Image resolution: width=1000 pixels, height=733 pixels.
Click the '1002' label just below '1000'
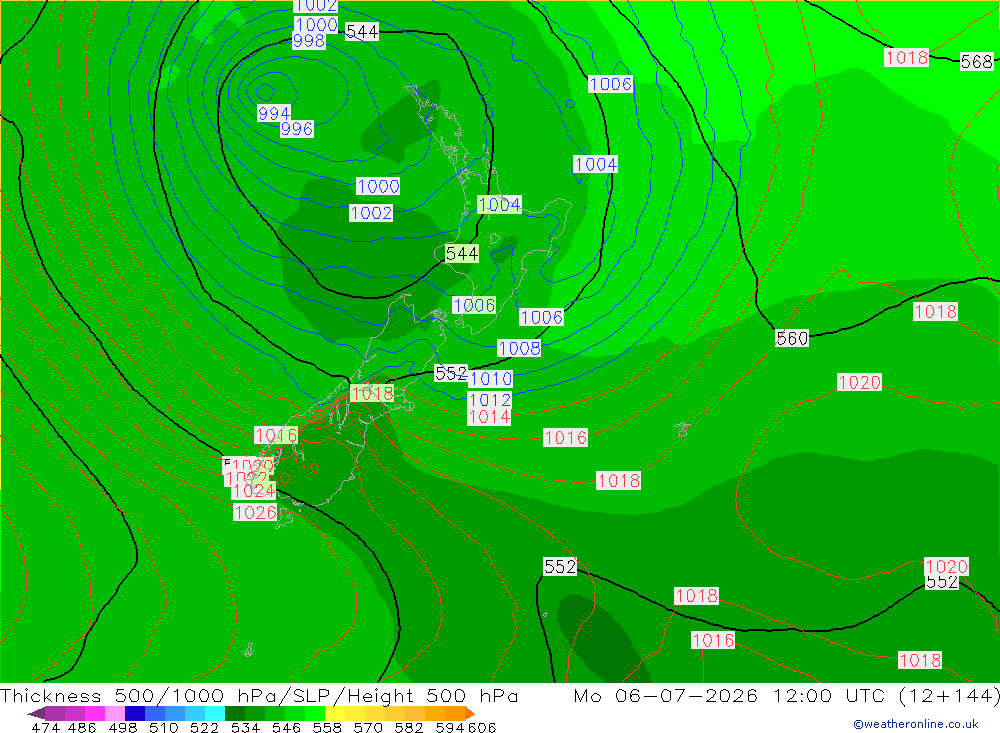tap(371, 213)
